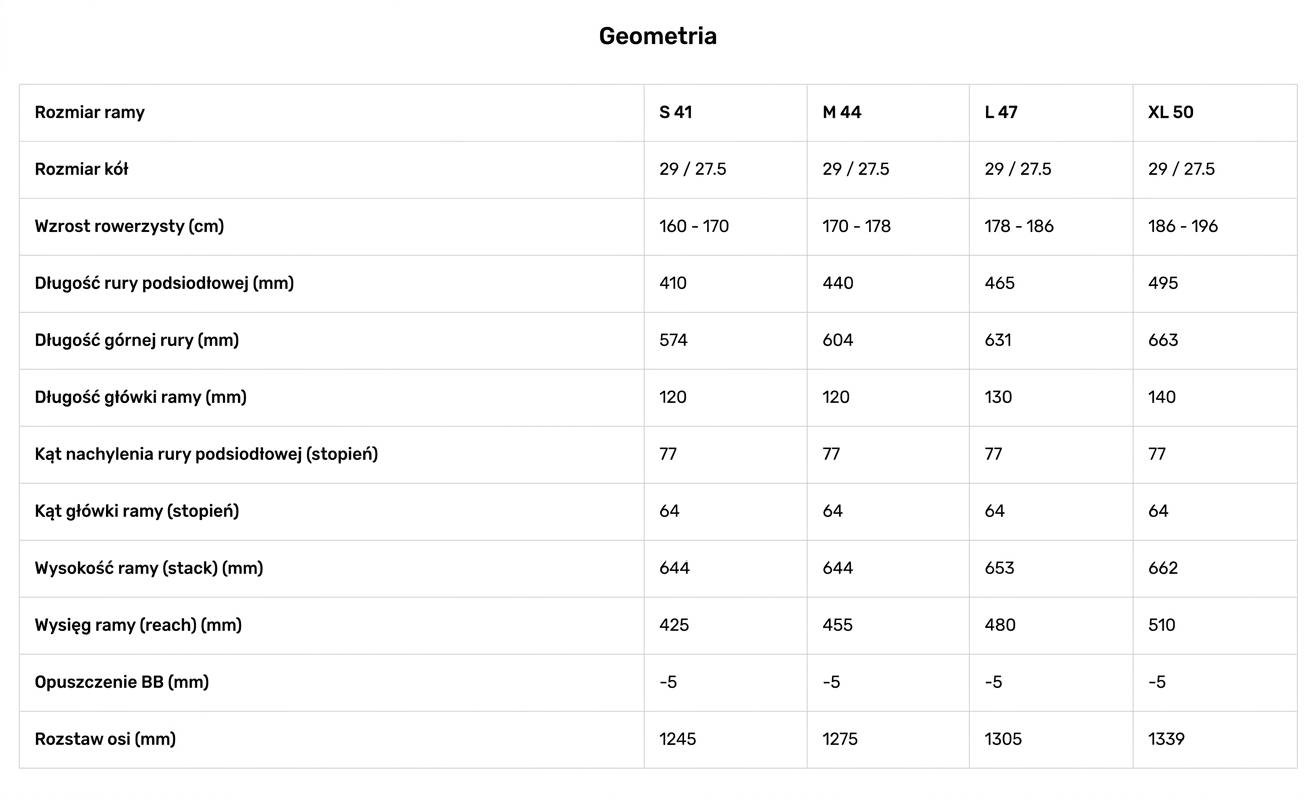1307x800 pixels.
Task: Select the S 41 frame size column header
Action: click(675, 112)
